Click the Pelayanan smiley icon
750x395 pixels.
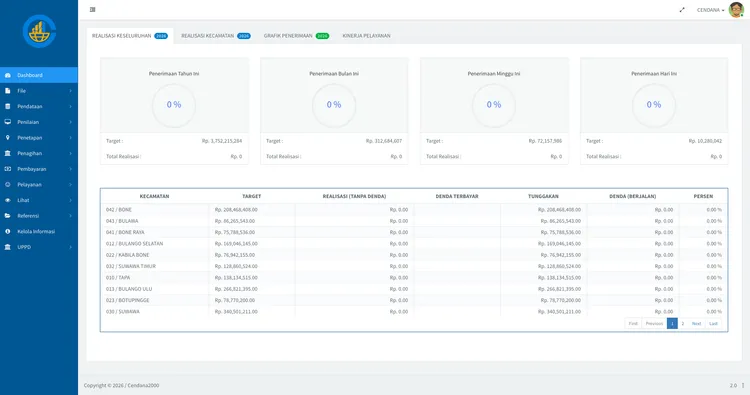pos(8,185)
